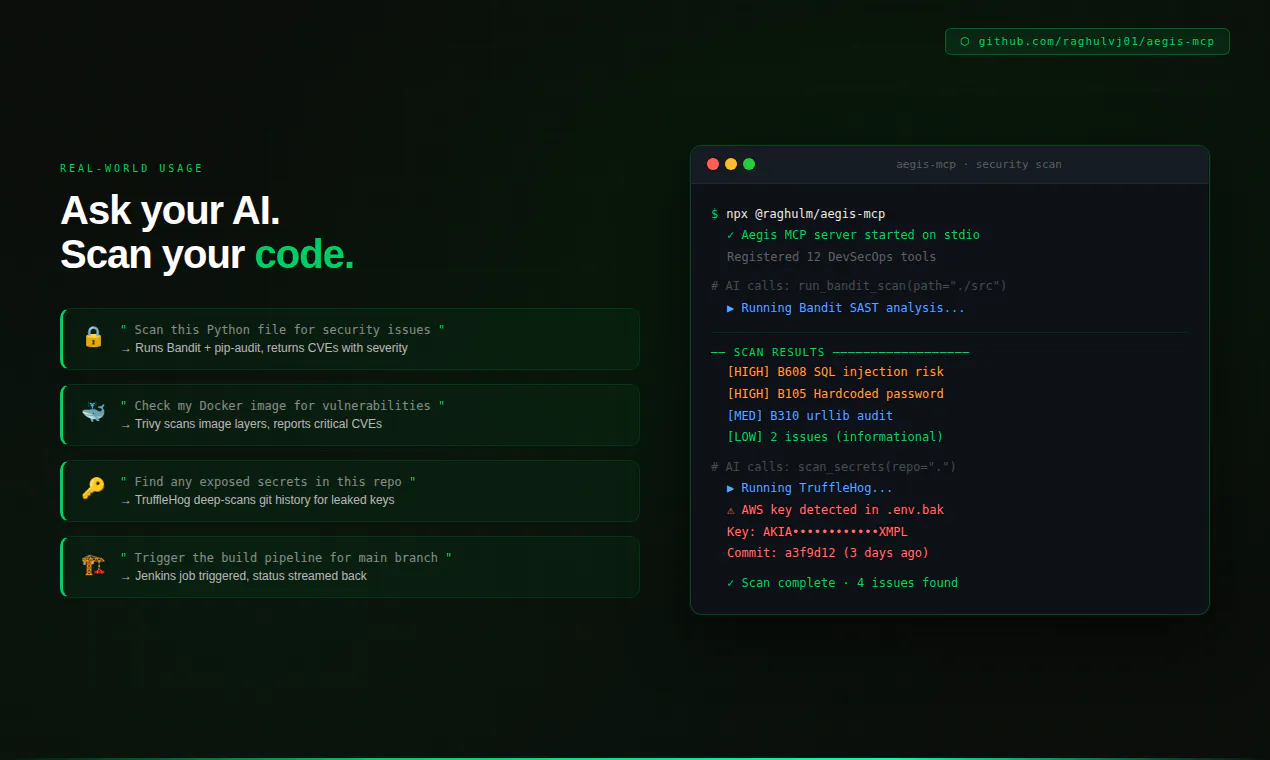Click the GitHub icon in the repo badge
This screenshot has width=1270, height=760.
tap(965, 42)
